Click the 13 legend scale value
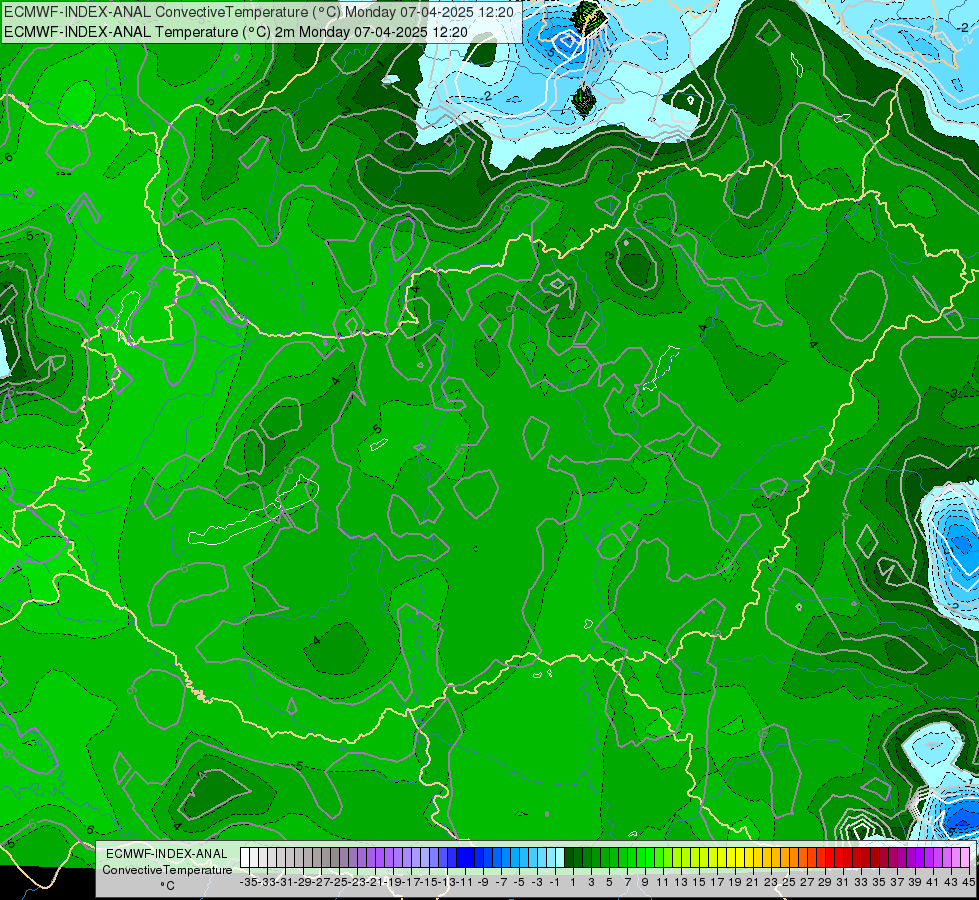The image size is (979, 900). point(681,882)
